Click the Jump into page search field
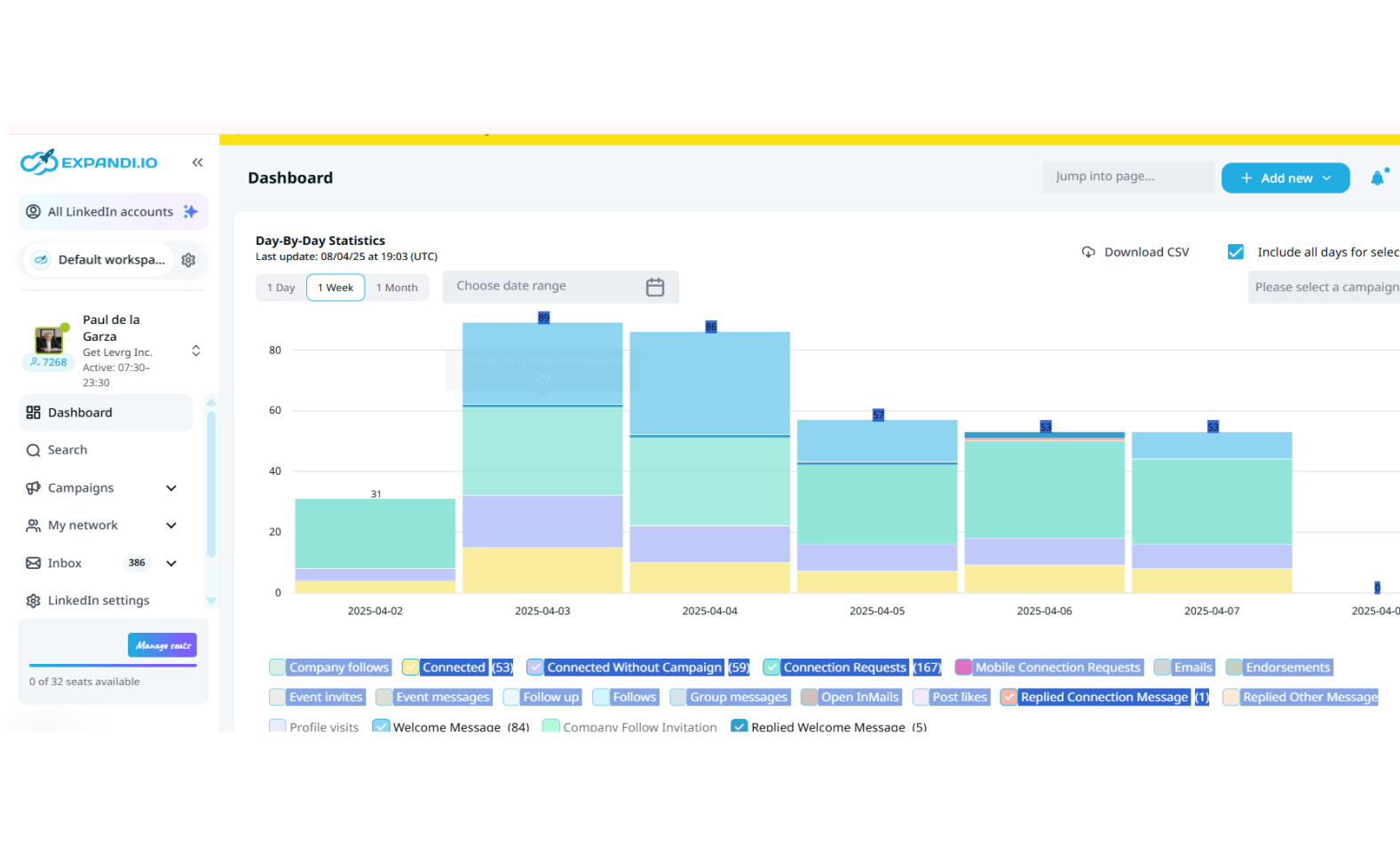 tap(1127, 177)
